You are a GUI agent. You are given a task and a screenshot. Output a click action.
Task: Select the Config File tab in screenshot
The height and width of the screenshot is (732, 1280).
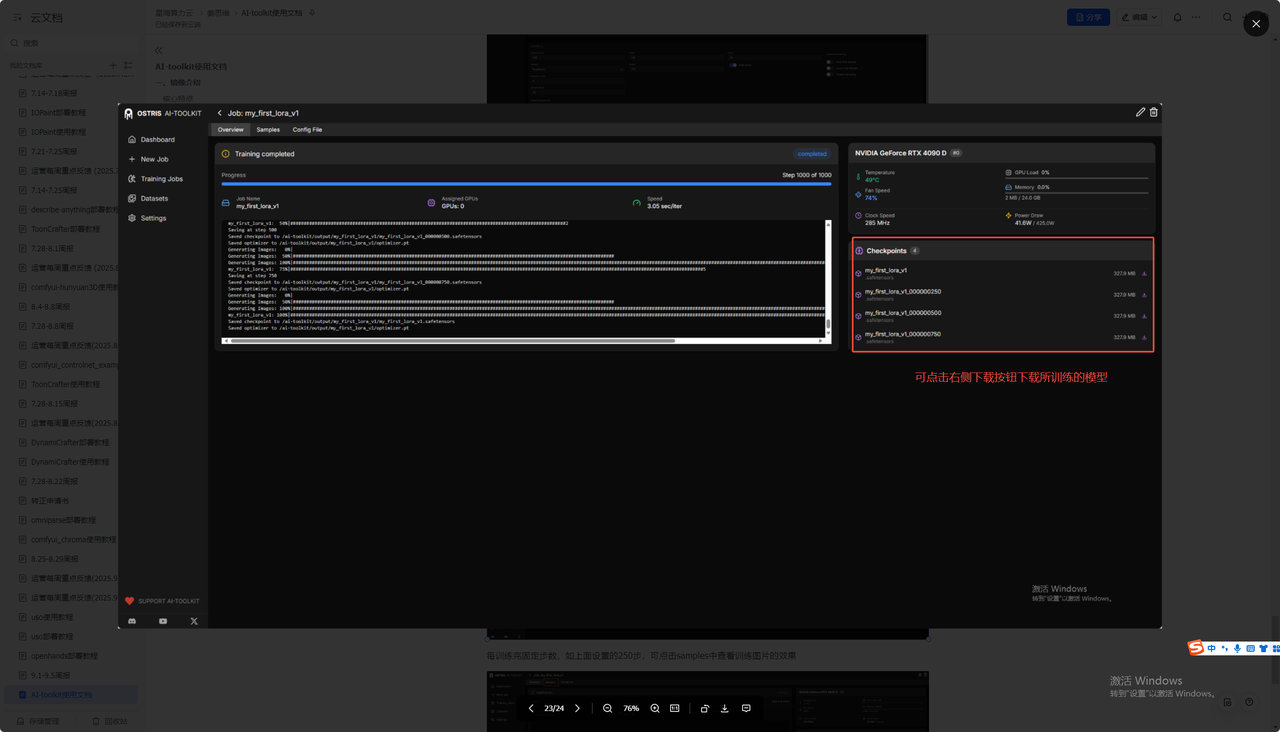point(307,130)
